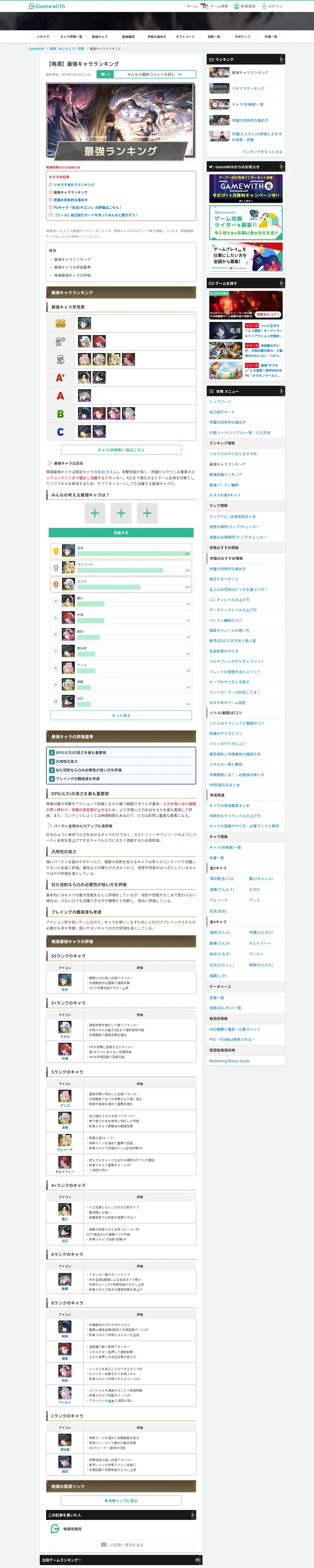Click first character icon in A+ tier row
This screenshot has height=1568, width=314.
[84, 377]
